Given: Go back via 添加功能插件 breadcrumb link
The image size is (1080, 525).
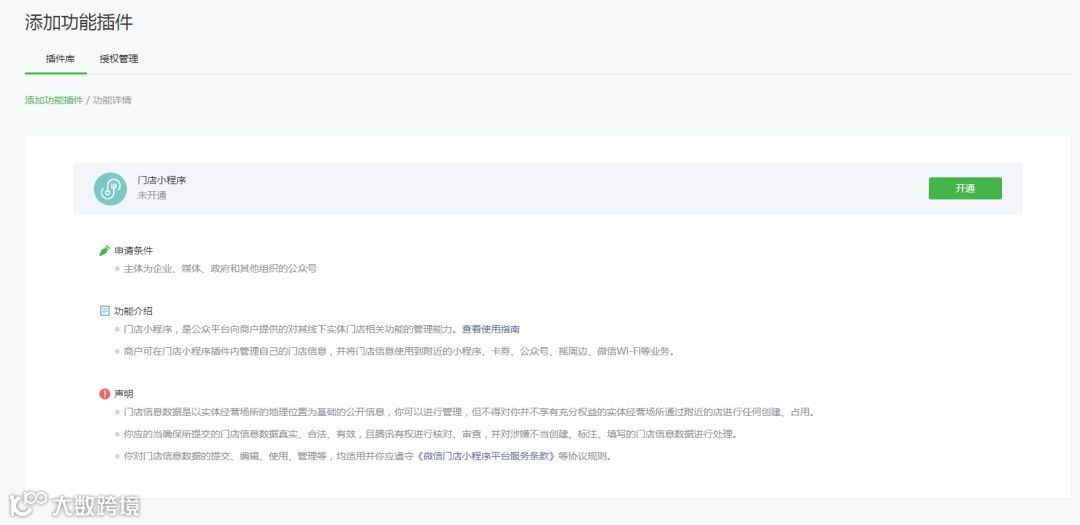Looking at the screenshot, I should coord(54,100).
